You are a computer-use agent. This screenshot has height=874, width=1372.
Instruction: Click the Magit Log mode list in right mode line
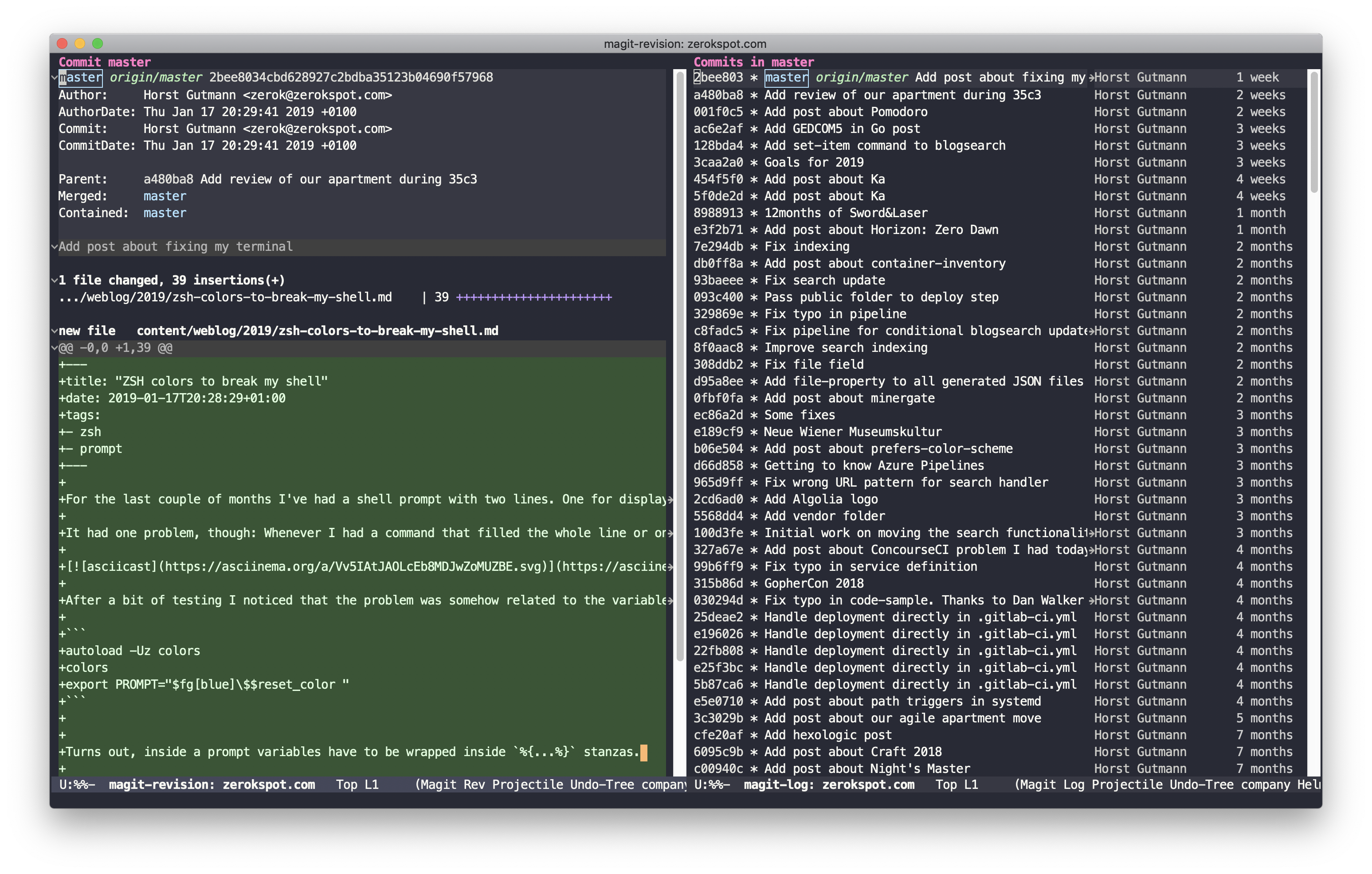click(x=1168, y=784)
